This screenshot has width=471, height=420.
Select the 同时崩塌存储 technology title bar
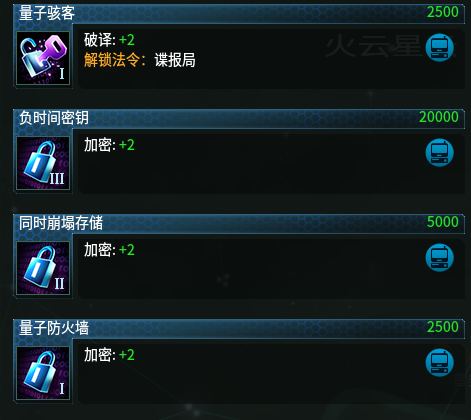coord(239,223)
